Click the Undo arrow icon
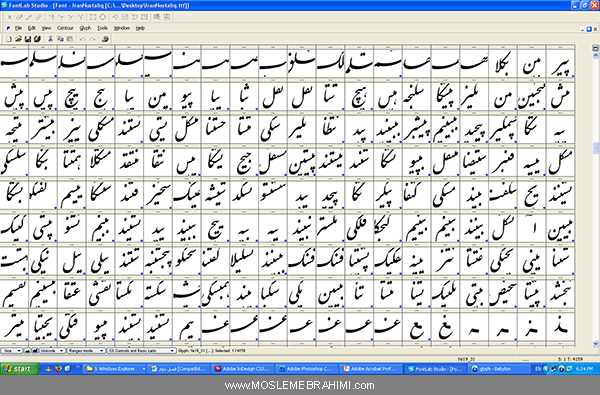This screenshot has width=600, height=395. [82, 39]
